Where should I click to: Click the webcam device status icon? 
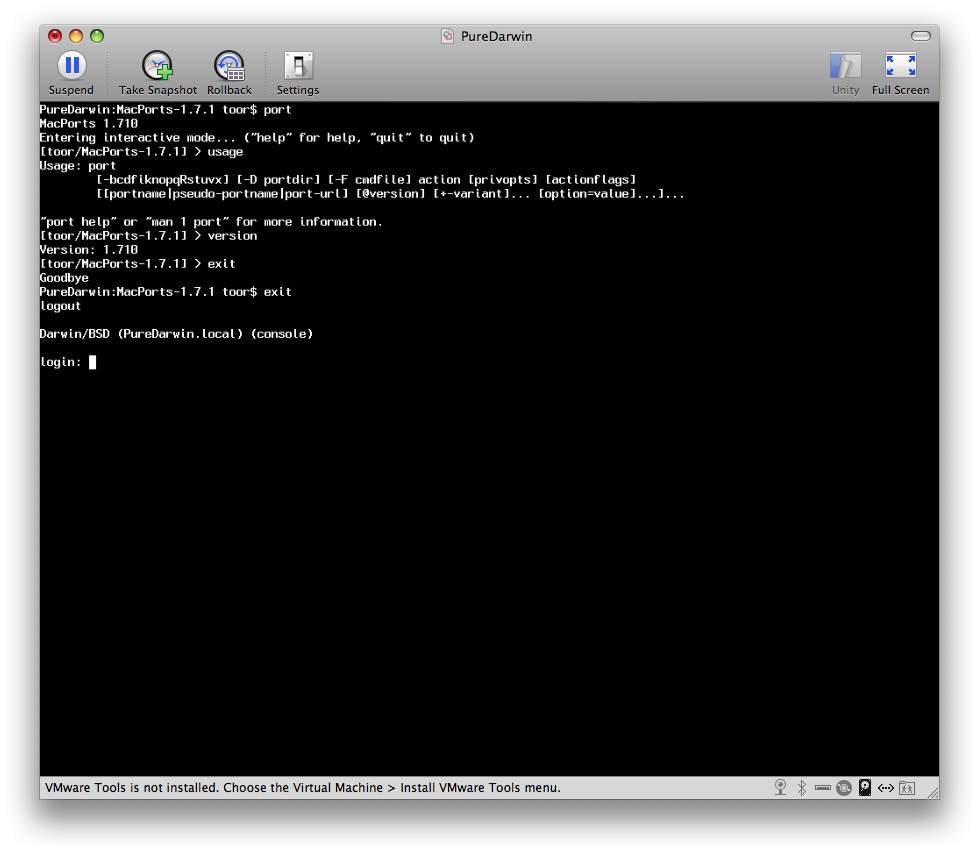(x=780, y=787)
